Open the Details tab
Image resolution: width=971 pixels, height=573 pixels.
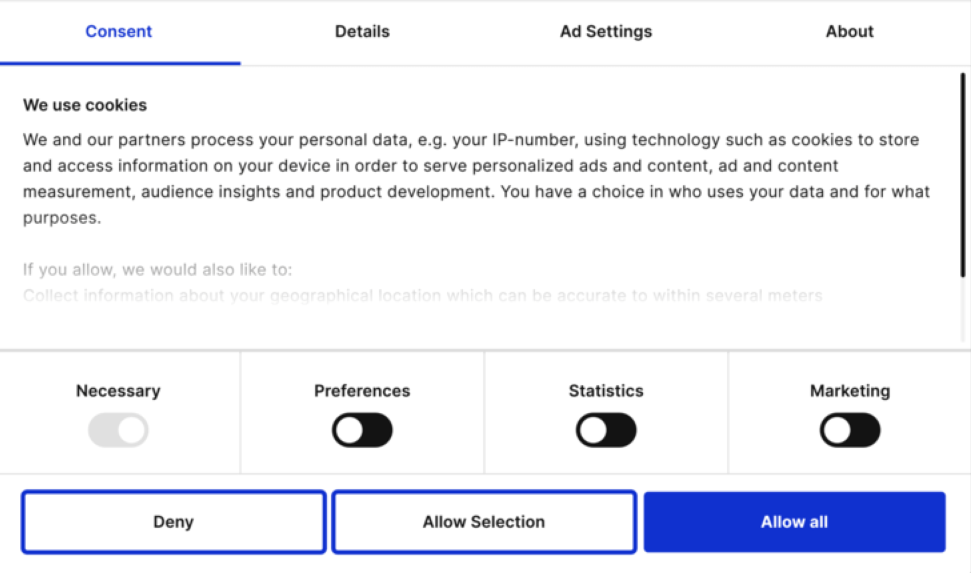coord(362,32)
